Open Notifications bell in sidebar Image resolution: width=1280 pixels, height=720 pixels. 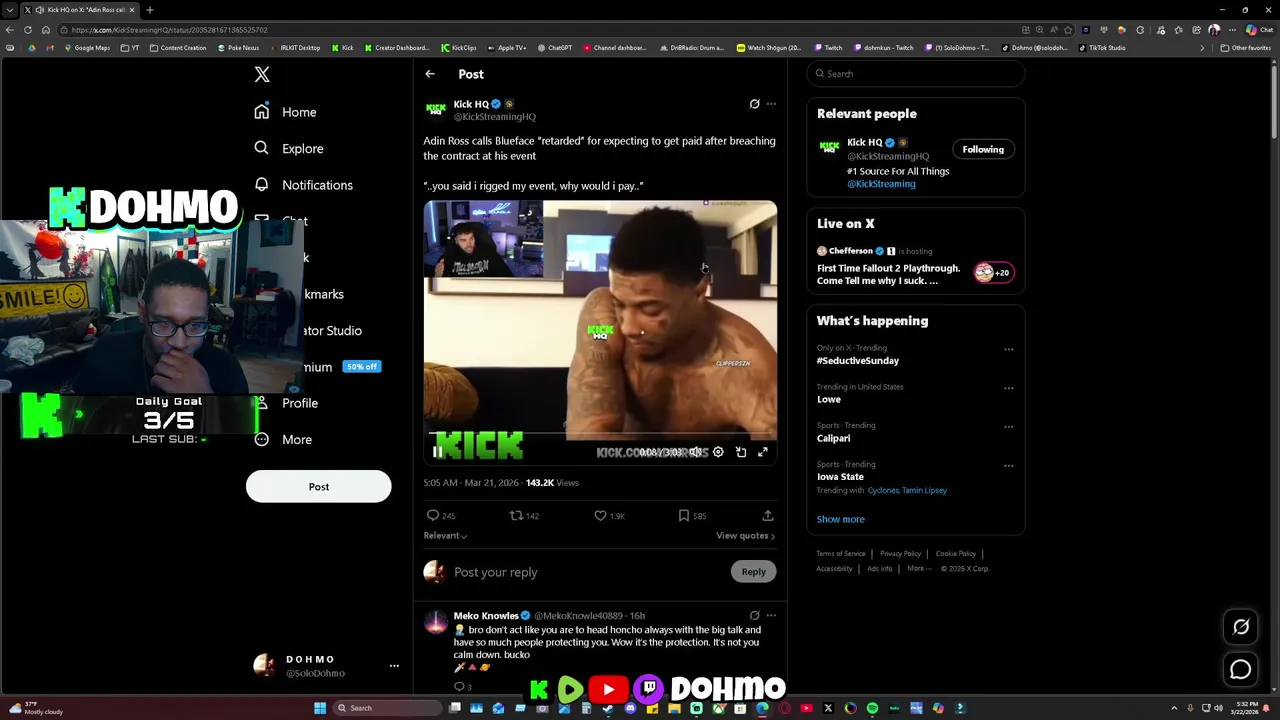click(x=261, y=184)
